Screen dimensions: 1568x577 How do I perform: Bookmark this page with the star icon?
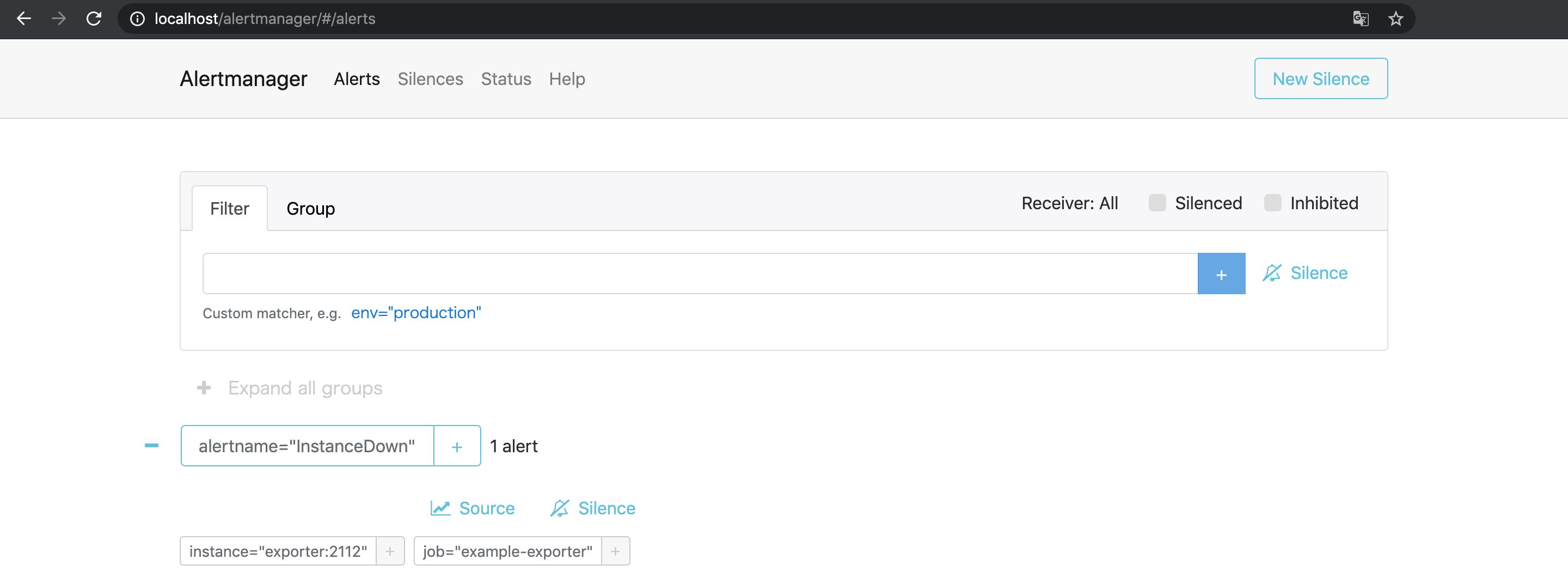(1396, 19)
